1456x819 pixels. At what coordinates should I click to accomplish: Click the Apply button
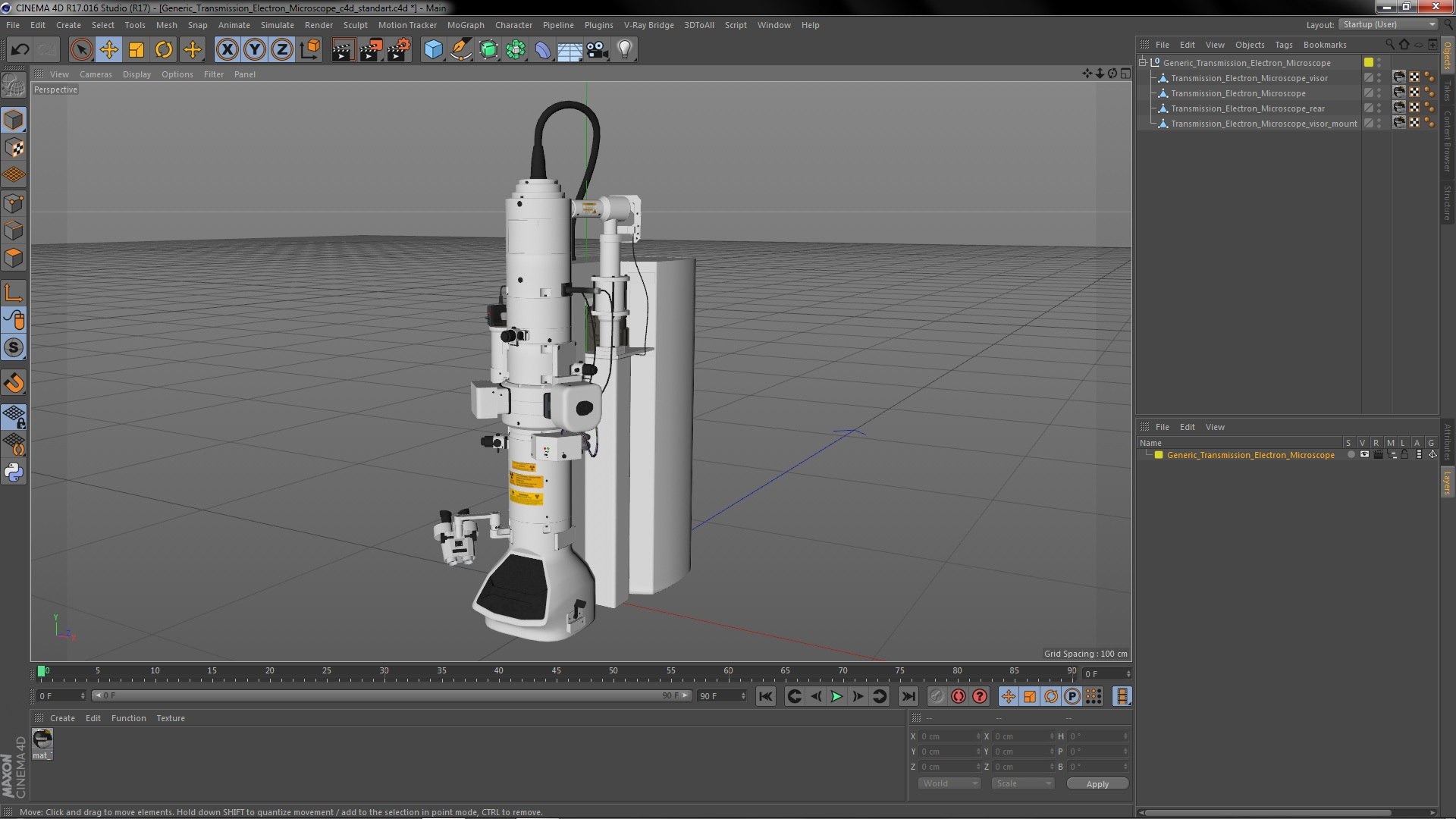tap(1097, 784)
